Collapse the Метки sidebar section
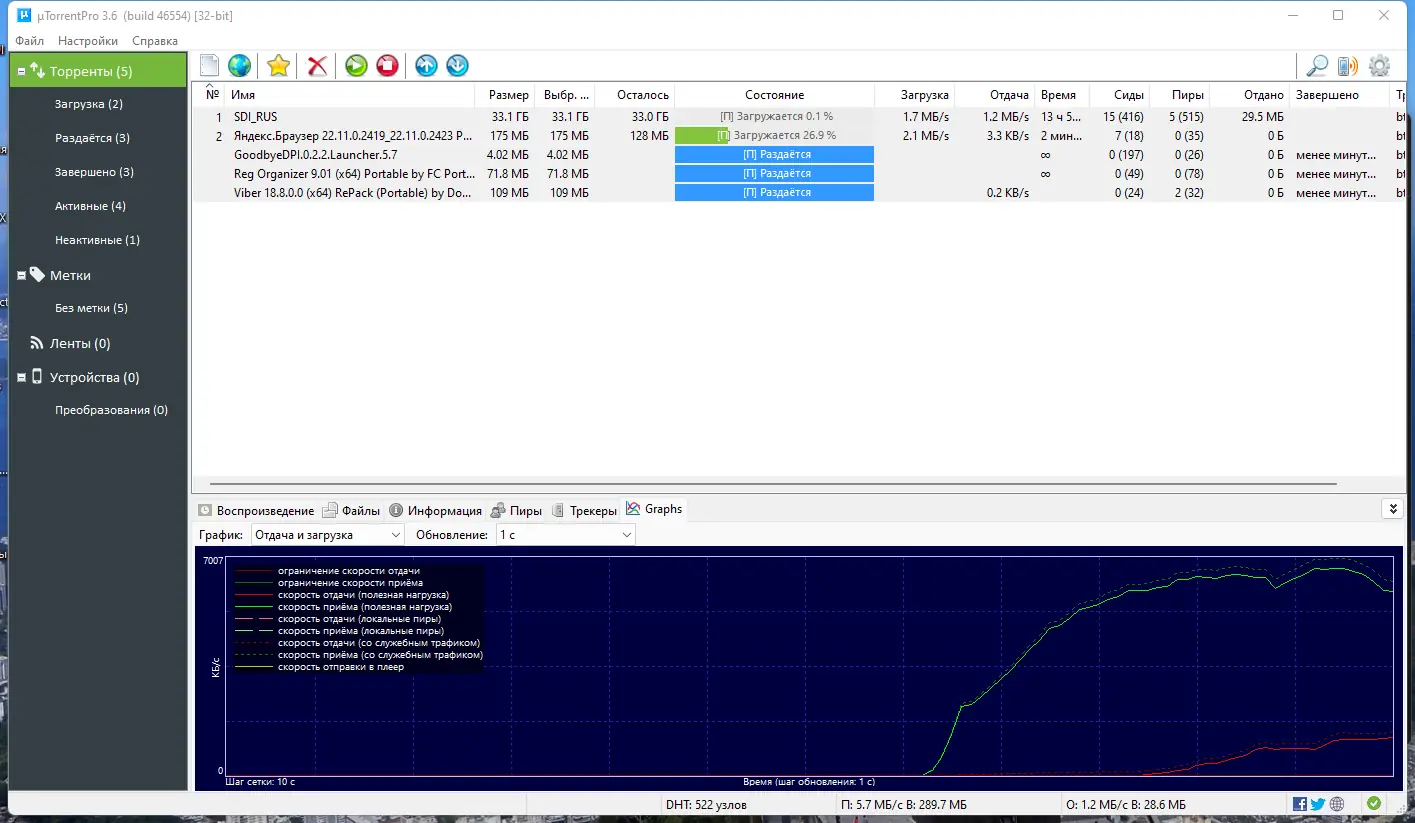Image resolution: width=1415 pixels, height=823 pixels. 21,275
